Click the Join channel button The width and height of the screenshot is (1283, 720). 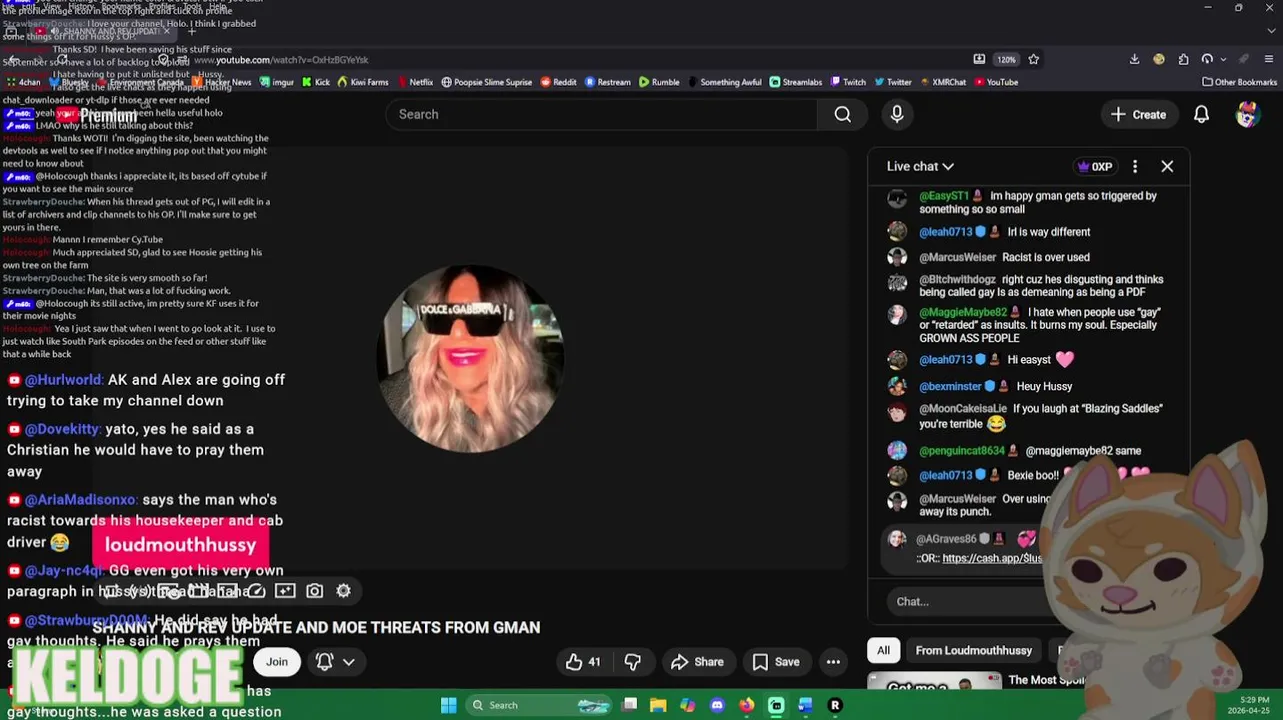point(277,662)
